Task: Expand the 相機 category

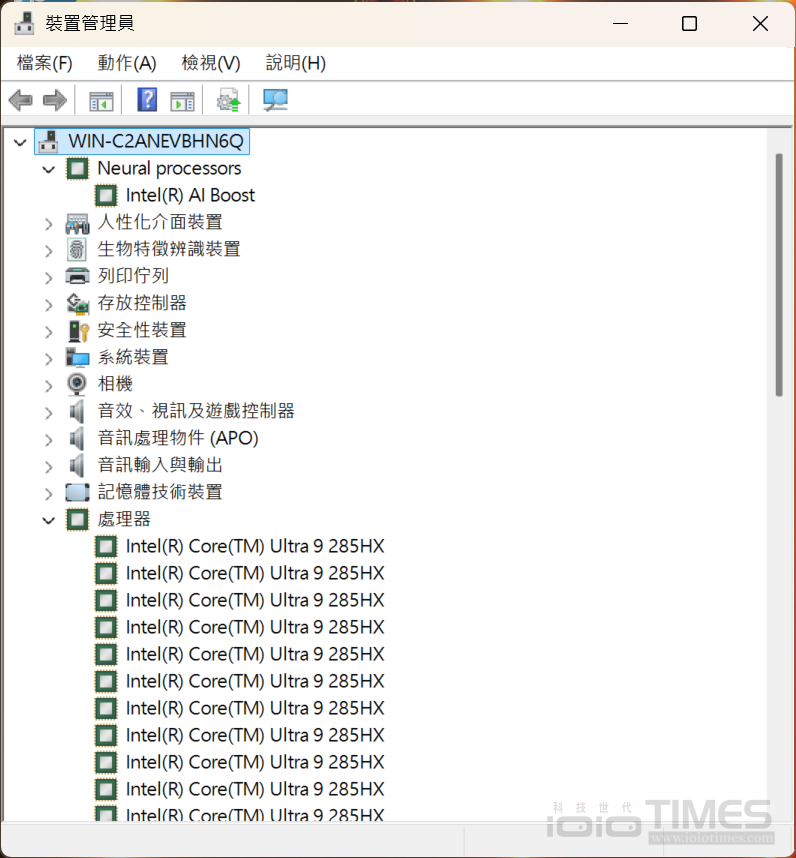Action: pos(49,385)
